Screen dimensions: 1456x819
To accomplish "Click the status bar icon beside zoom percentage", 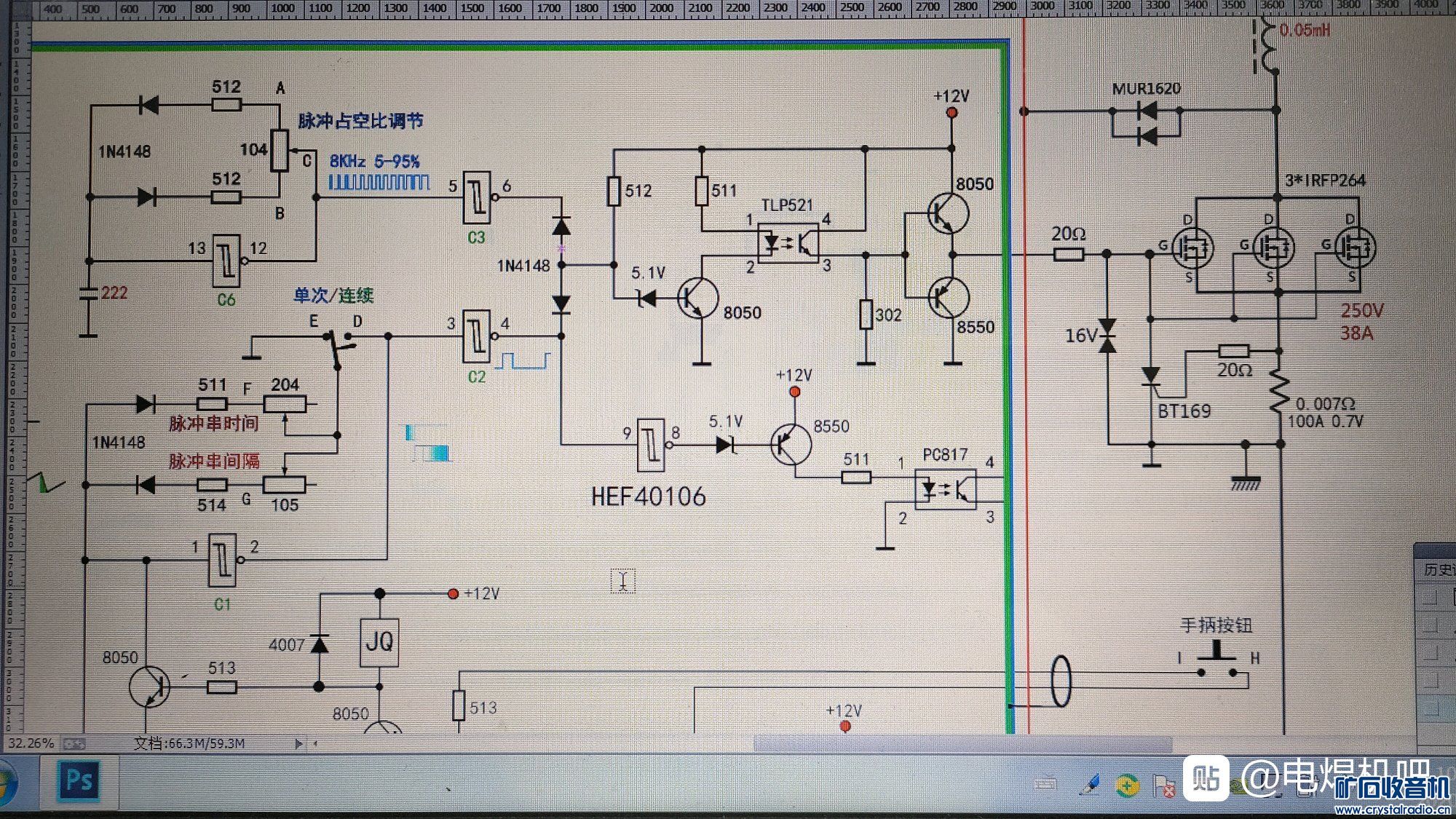I will (x=74, y=743).
